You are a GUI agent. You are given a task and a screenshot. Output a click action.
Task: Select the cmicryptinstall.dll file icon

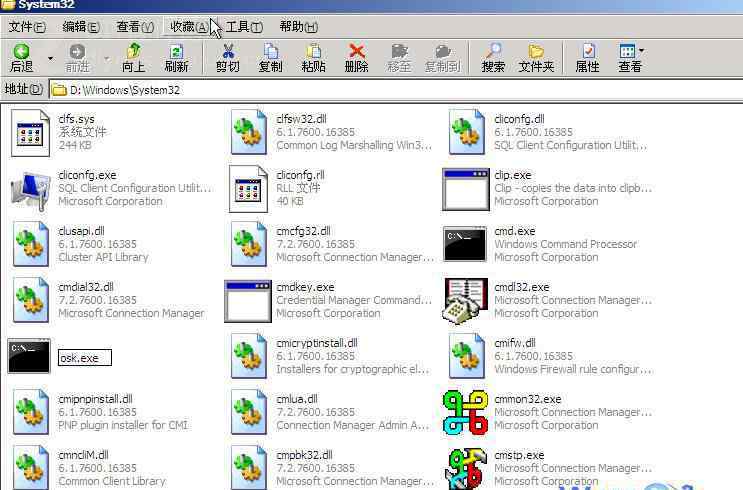(248, 356)
